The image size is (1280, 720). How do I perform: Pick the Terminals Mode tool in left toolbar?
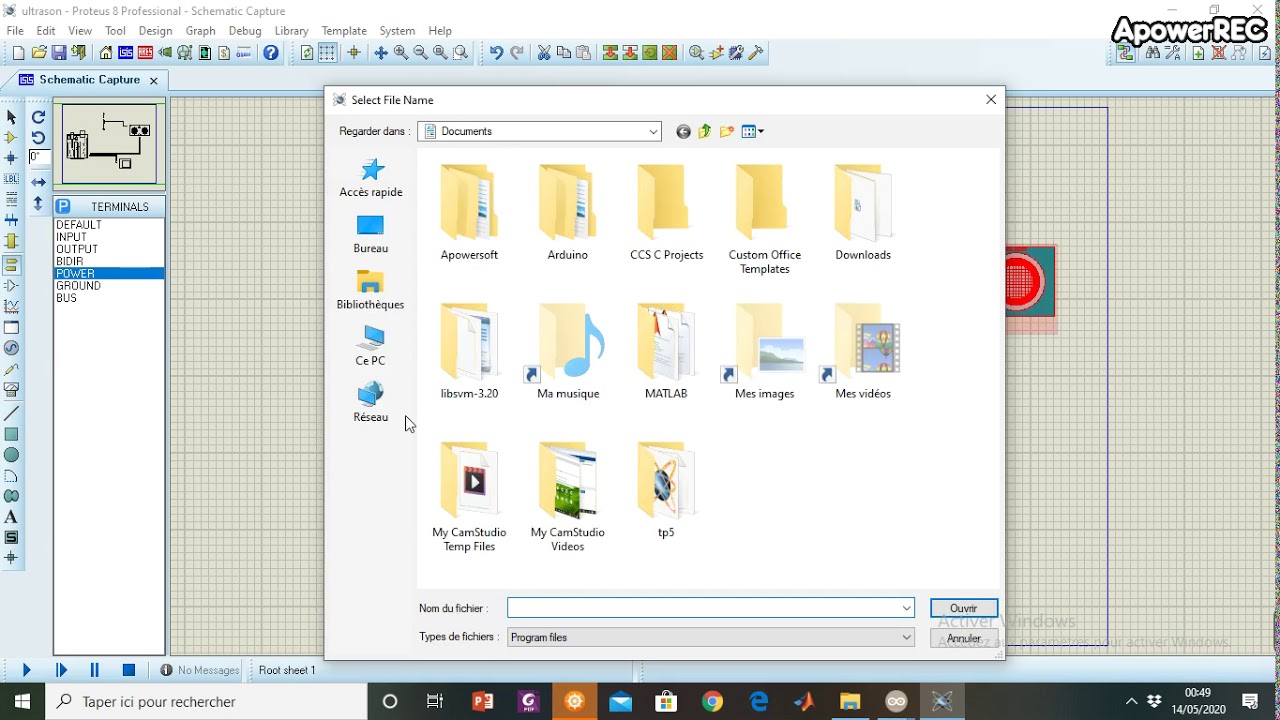point(11,265)
